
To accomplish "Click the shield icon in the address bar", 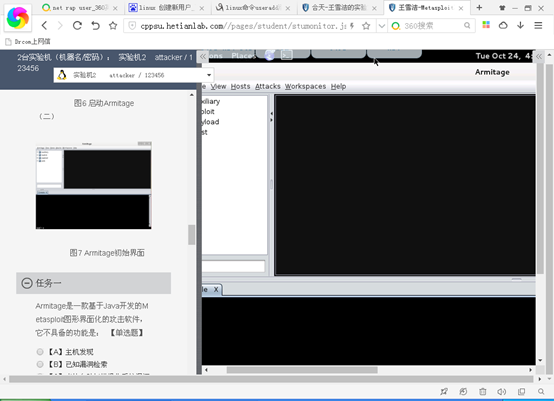I will (132, 25).
